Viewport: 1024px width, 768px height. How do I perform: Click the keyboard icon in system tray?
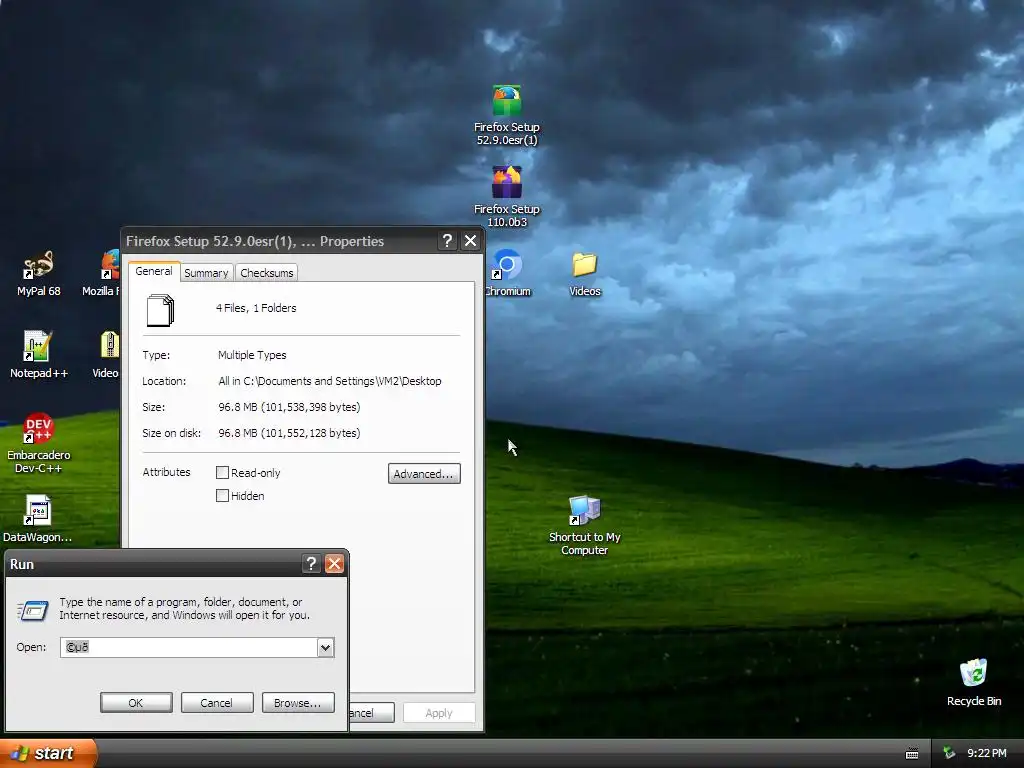(x=912, y=754)
